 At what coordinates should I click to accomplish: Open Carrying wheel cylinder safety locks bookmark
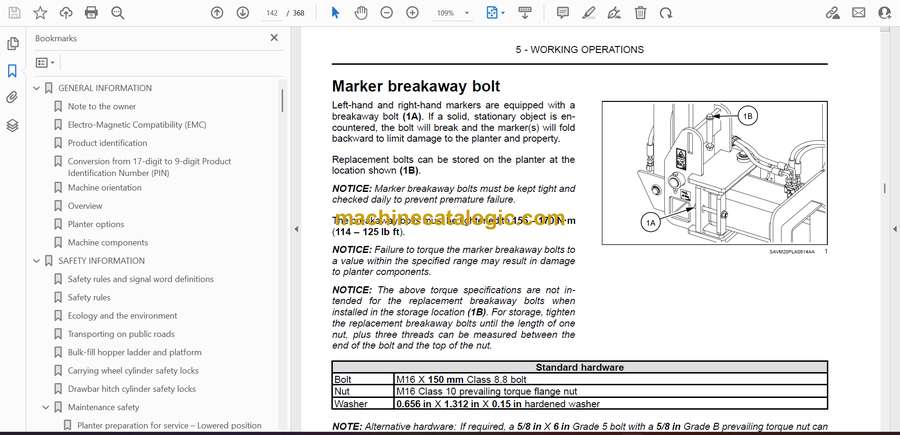[134, 371]
